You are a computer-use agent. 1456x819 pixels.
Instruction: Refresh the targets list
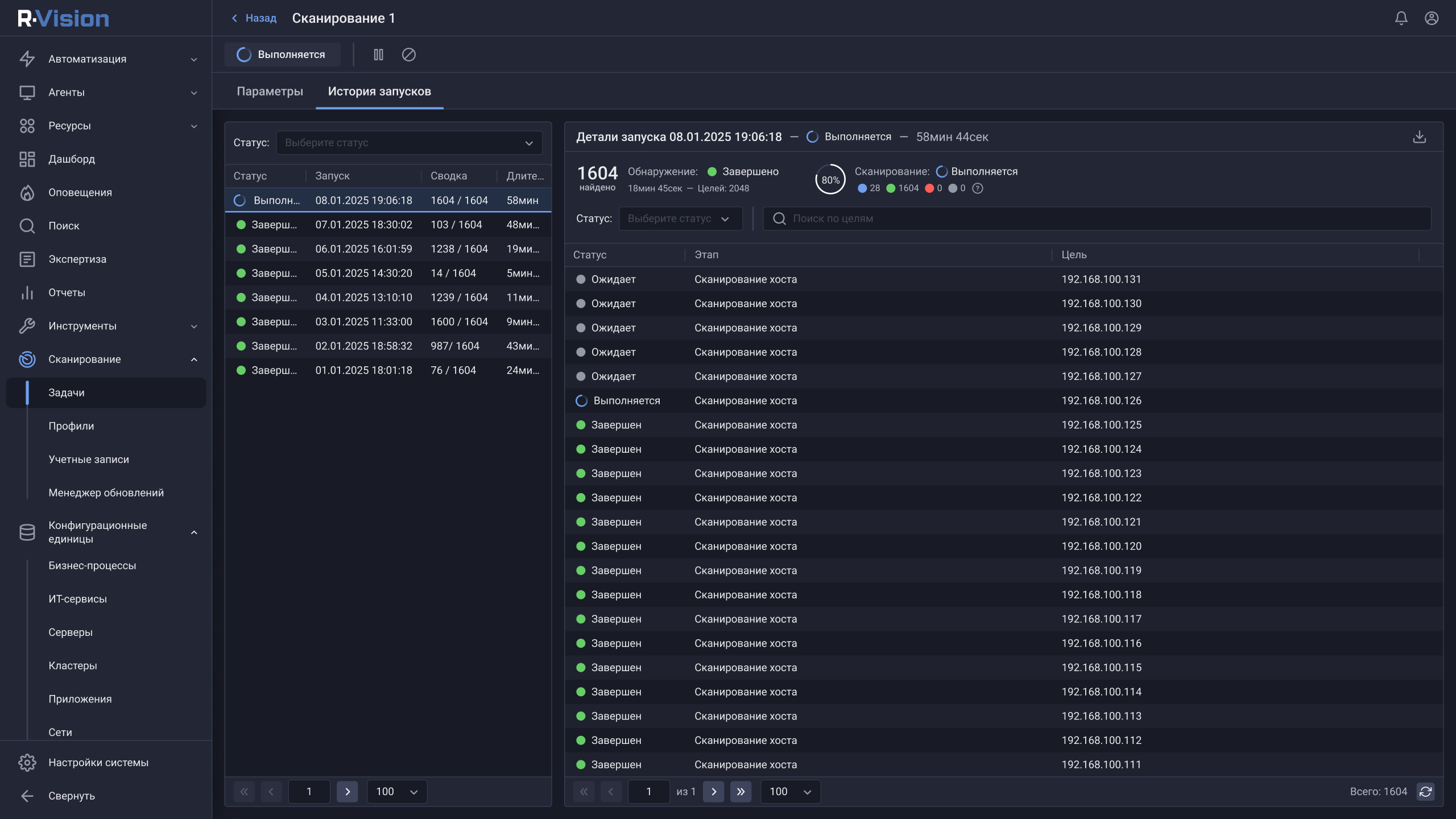[1425, 791]
